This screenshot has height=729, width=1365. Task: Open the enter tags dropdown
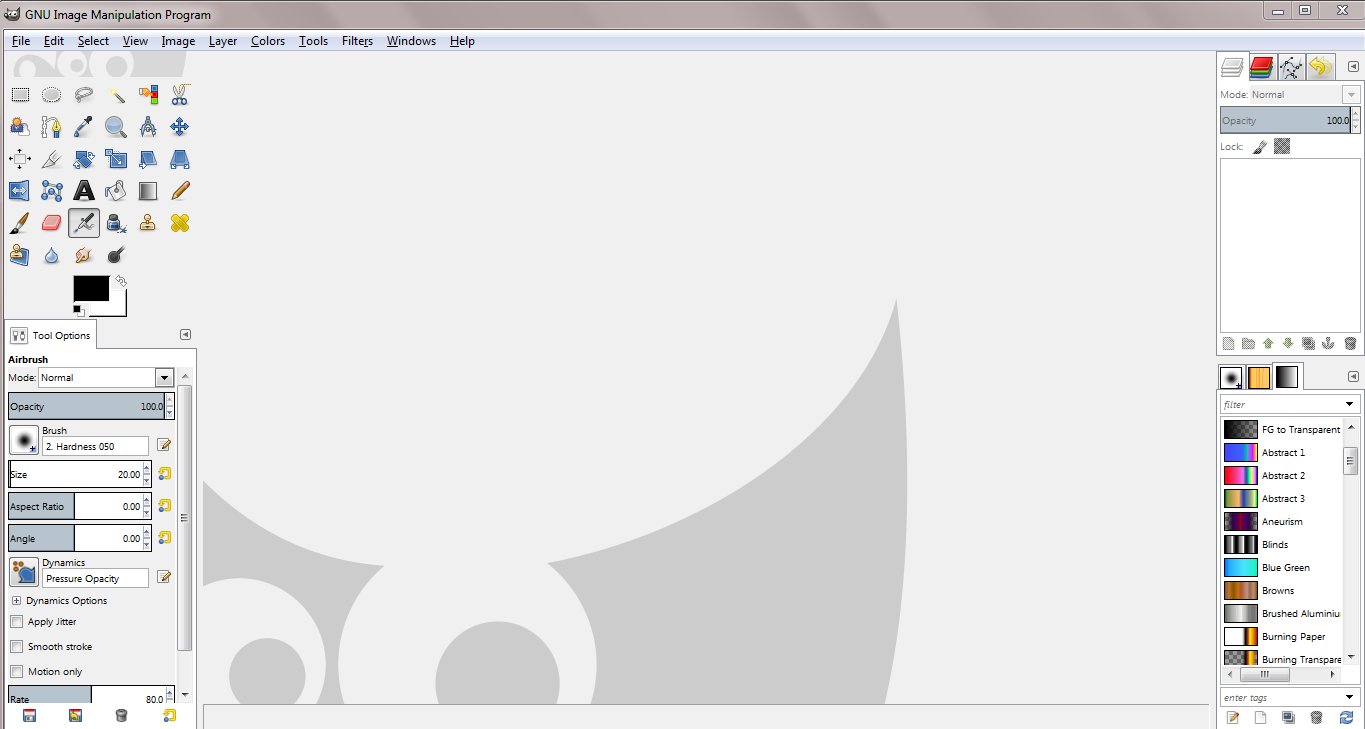(1351, 697)
